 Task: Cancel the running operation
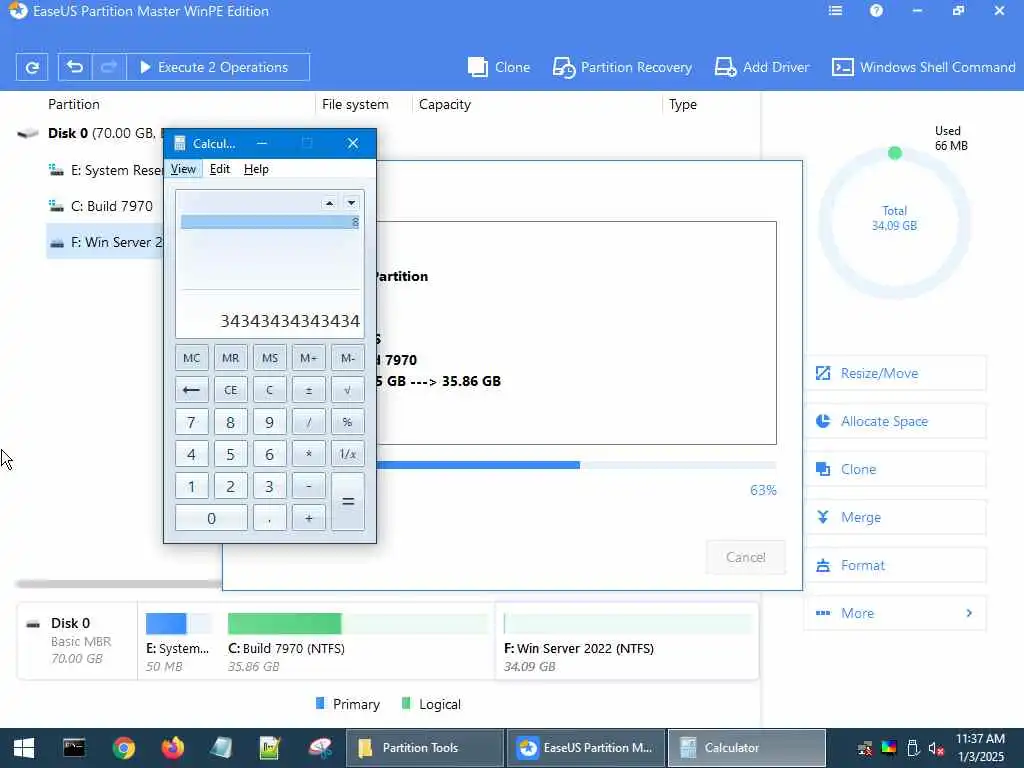[745, 557]
